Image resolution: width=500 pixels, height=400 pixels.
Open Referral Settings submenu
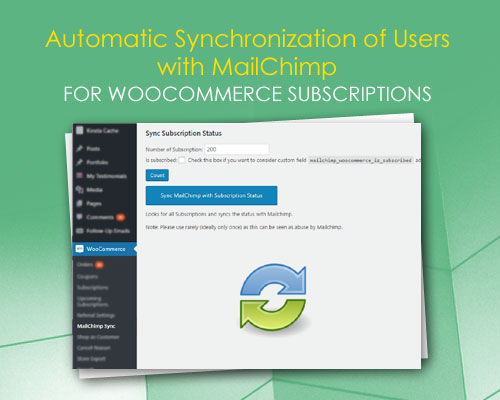click(x=96, y=315)
